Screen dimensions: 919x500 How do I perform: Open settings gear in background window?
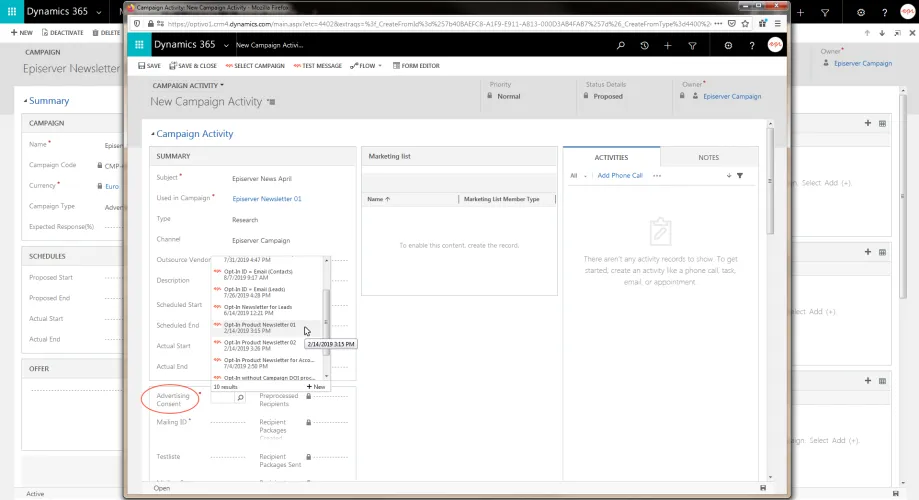point(860,12)
